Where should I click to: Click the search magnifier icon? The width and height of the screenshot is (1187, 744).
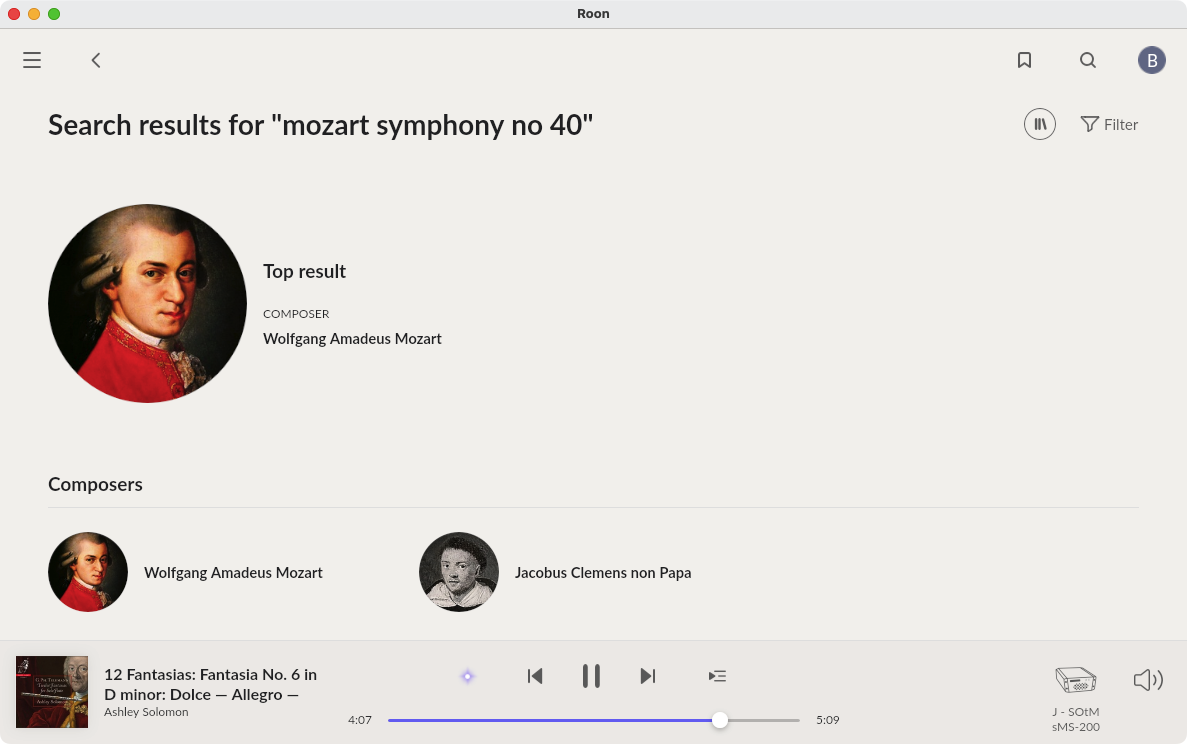tap(1088, 60)
